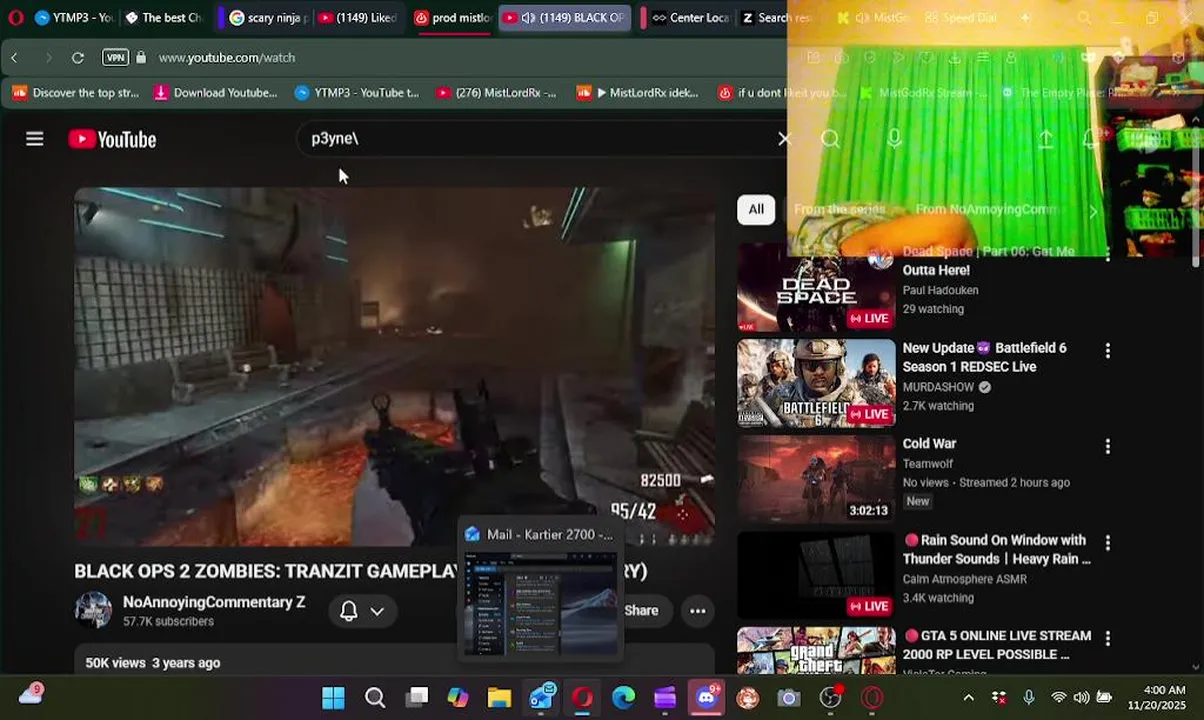Click the padlock site security icon
The width and height of the screenshot is (1204, 720).
coord(141,58)
